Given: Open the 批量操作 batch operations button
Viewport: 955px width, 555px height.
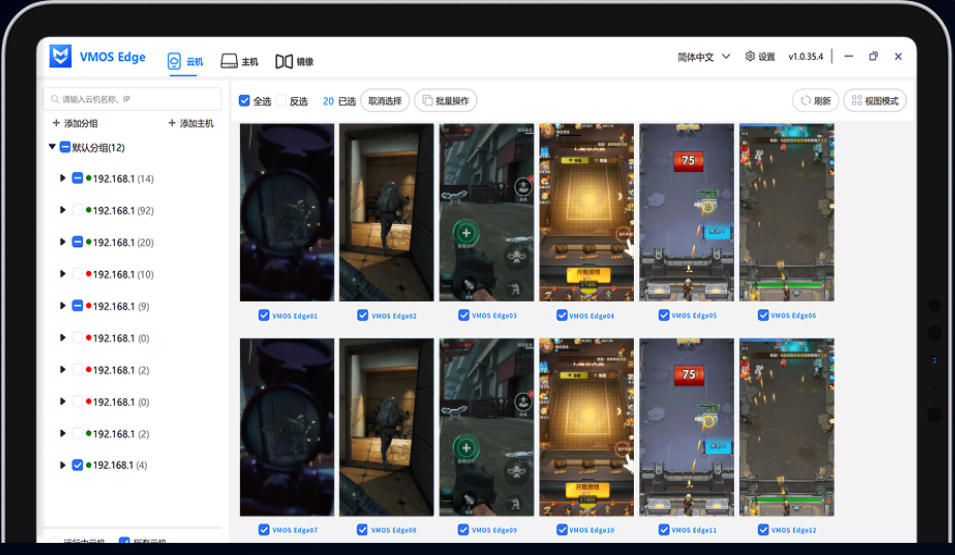Looking at the screenshot, I should (x=446, y=101).
